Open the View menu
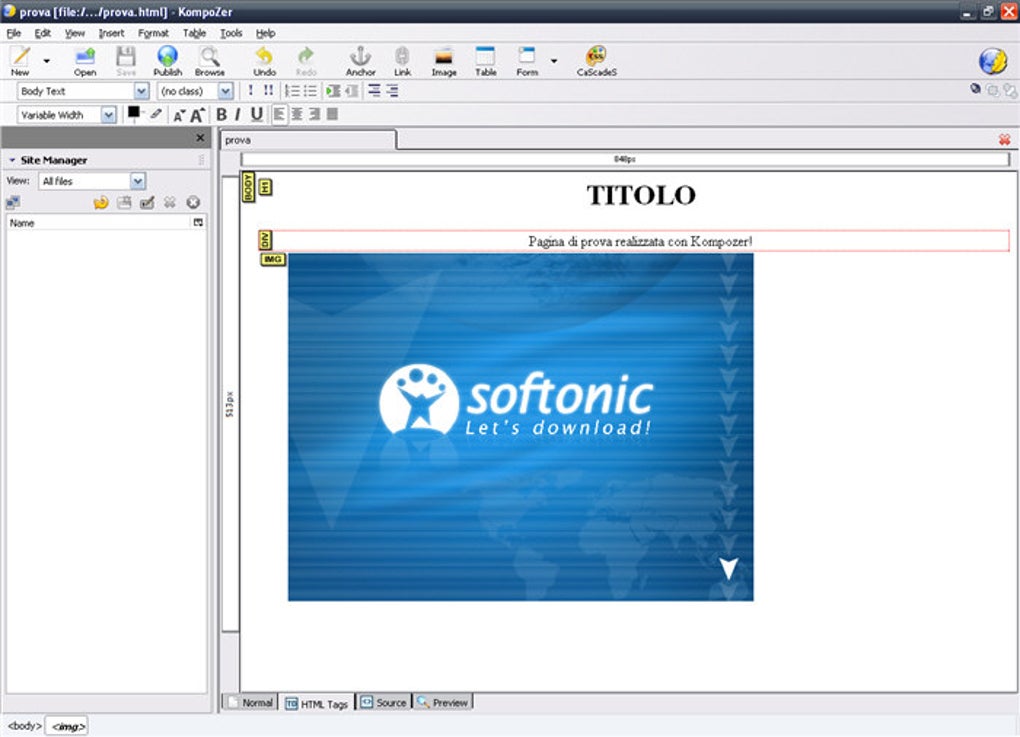1020x737 pixels. pyautogui.click(x=75, y=33)
